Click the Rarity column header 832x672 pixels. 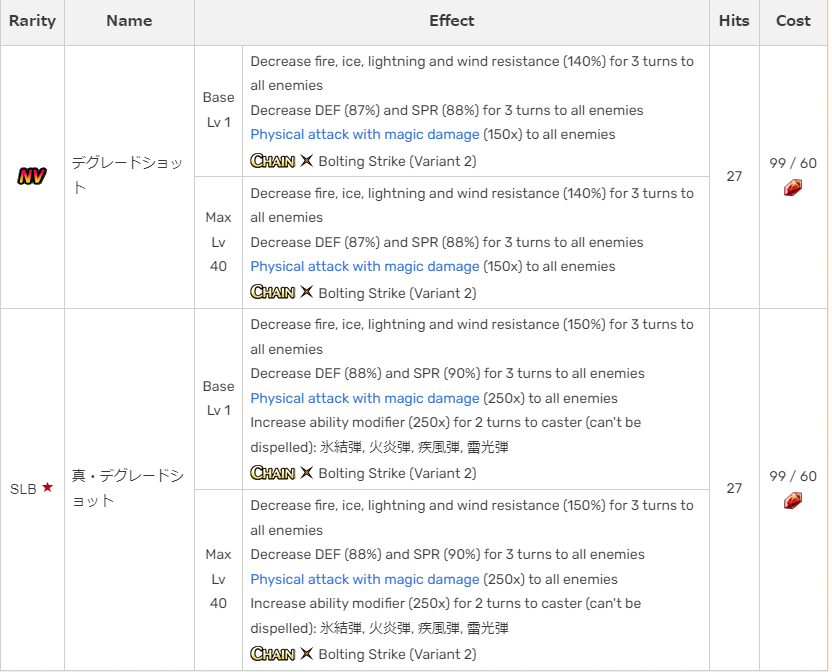pos(31,21)
